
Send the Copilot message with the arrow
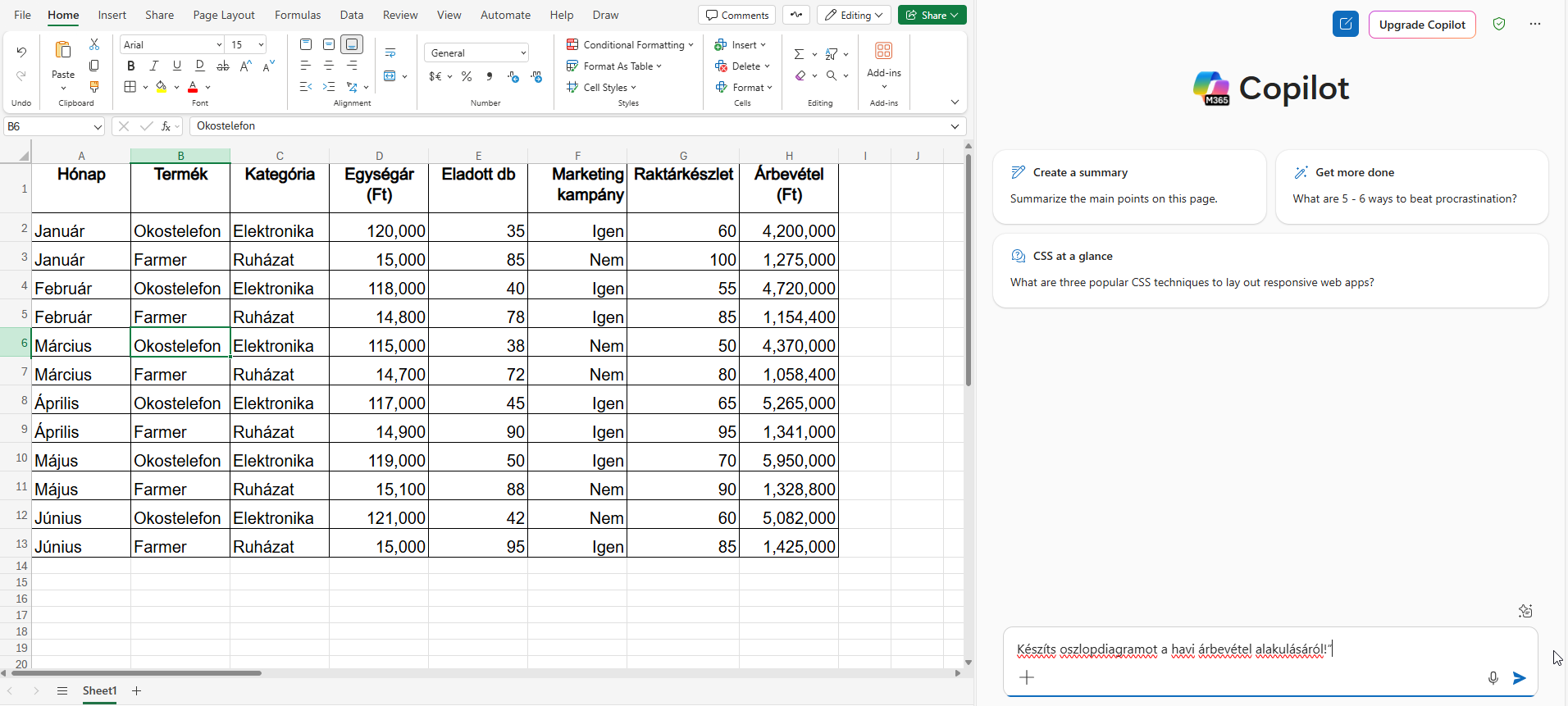click(x=1519, y=678)
